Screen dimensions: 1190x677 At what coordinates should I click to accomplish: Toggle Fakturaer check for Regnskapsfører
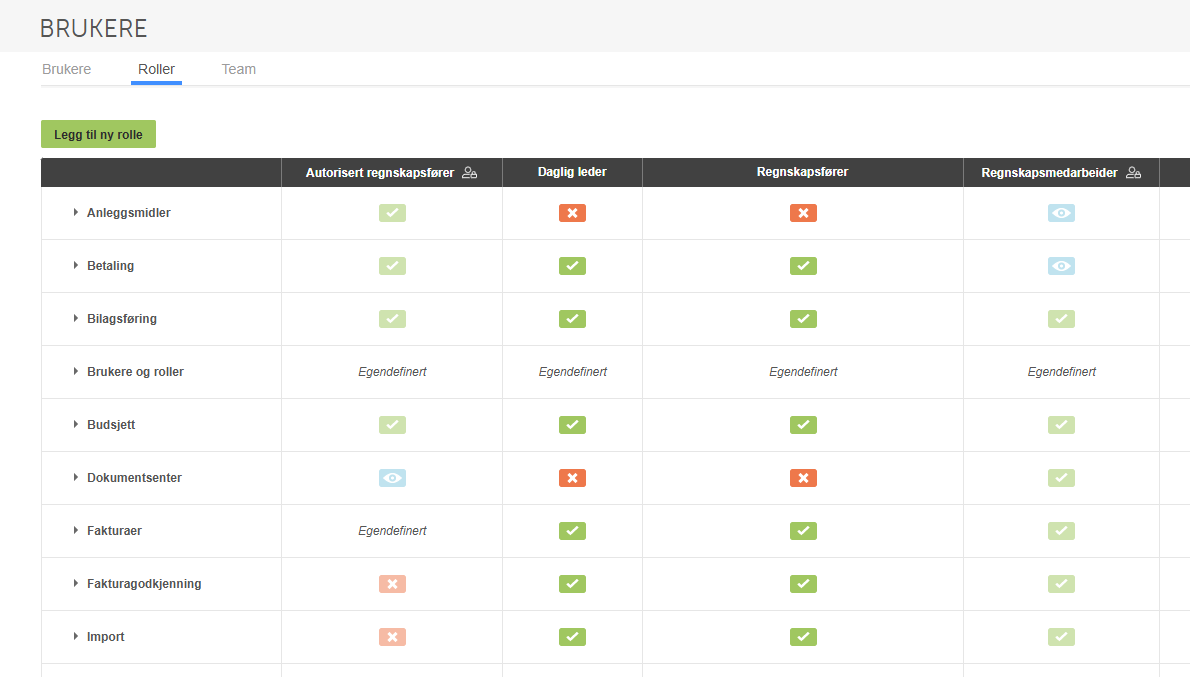803,531
